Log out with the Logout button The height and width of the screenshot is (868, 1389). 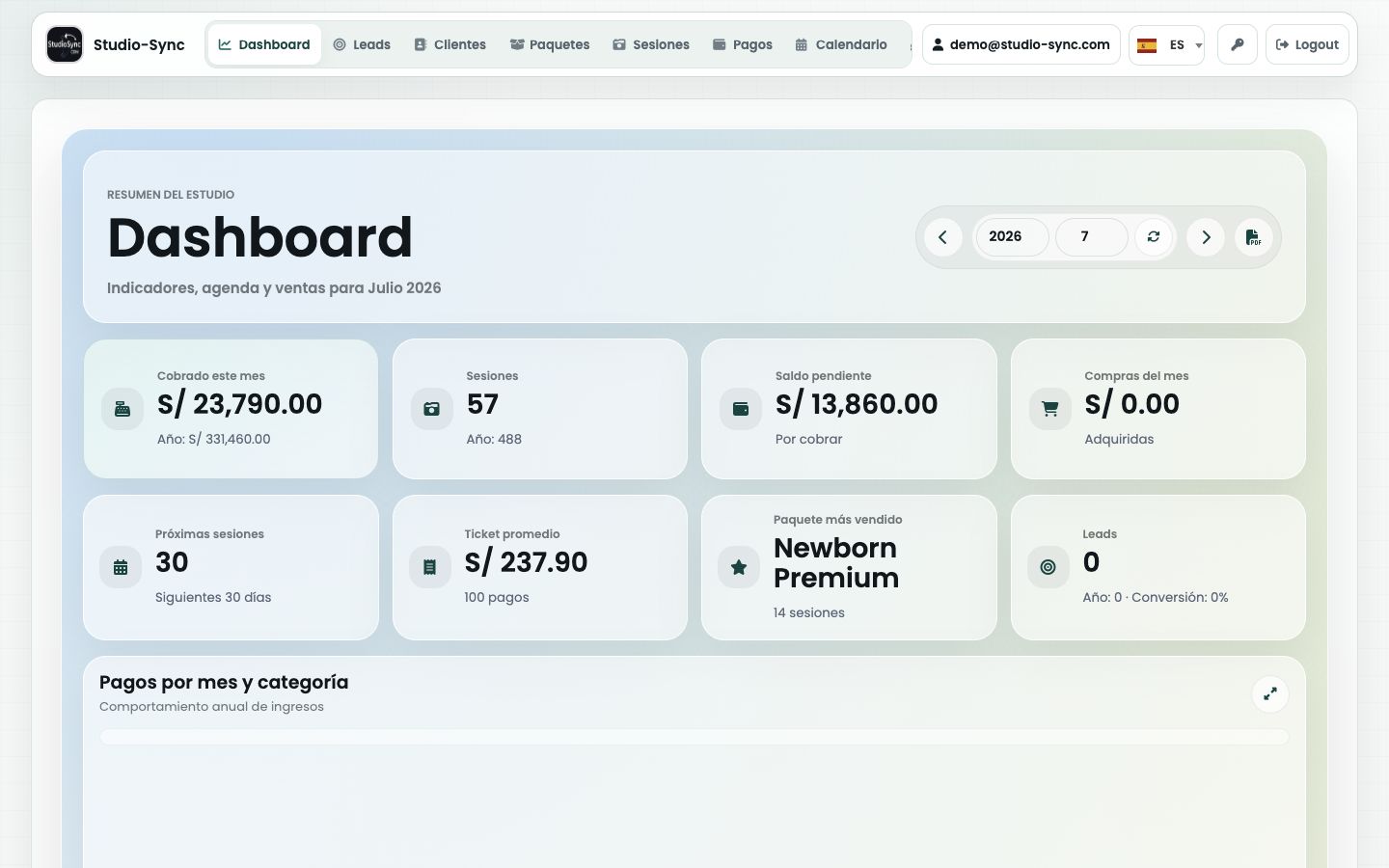pos(1307,44)
